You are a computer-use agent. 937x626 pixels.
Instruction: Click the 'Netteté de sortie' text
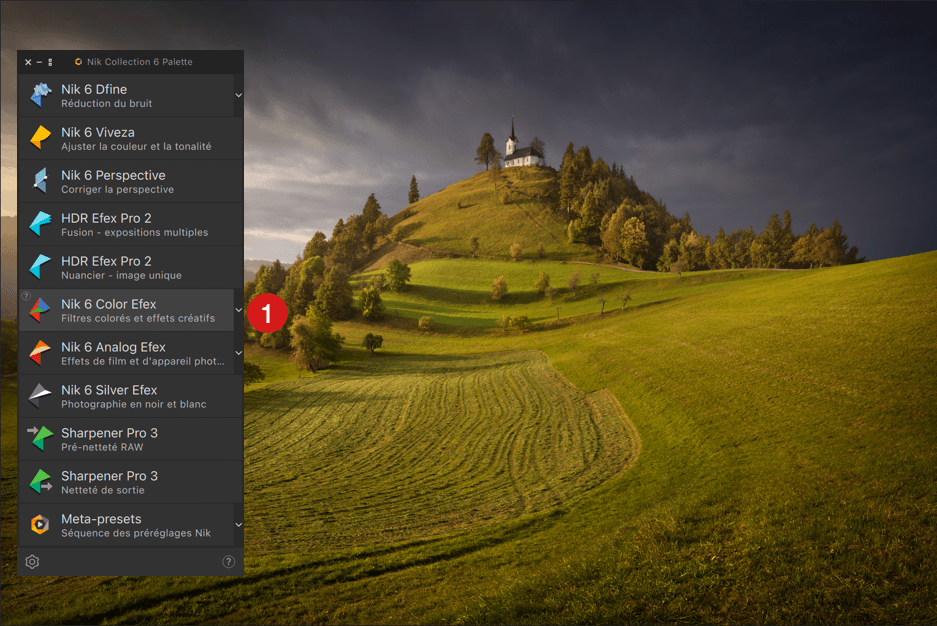(103, 490)
